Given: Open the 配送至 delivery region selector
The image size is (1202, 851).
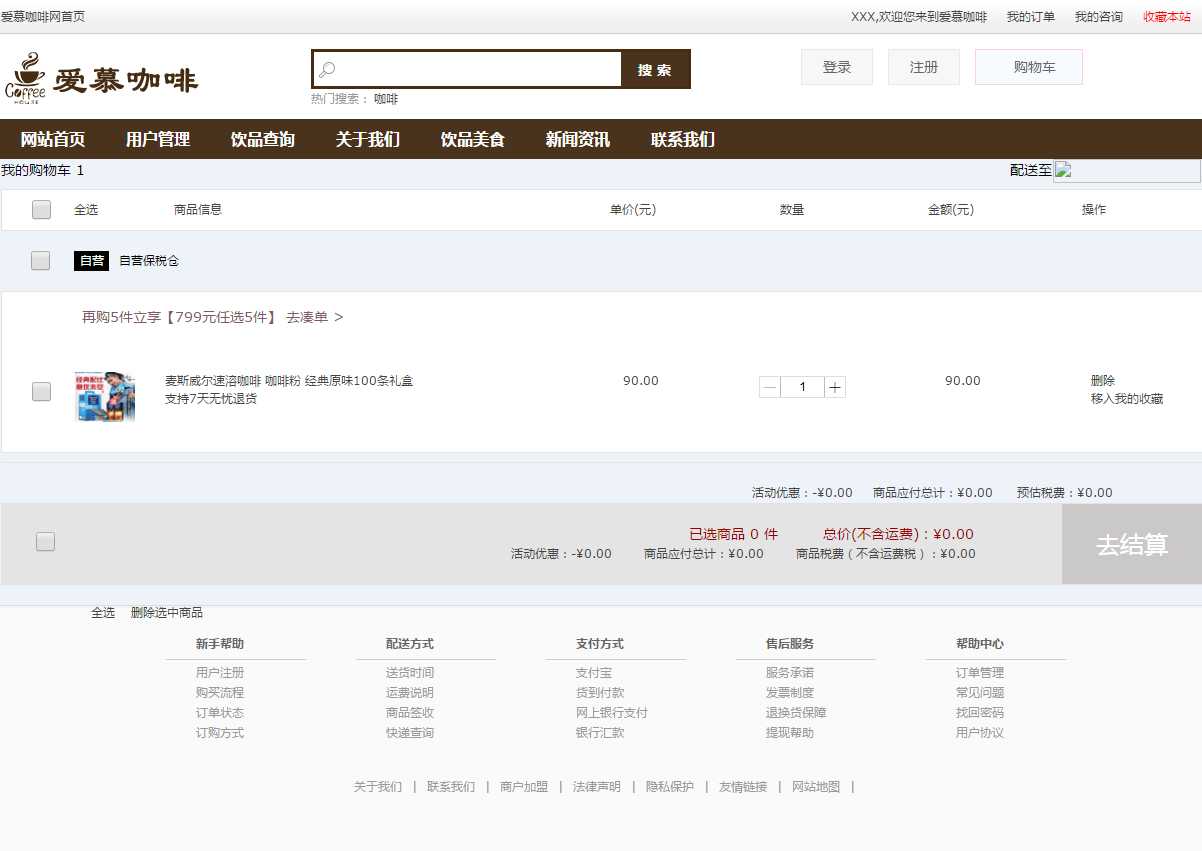Looking at the screenshot, I should pos(1127,171).
